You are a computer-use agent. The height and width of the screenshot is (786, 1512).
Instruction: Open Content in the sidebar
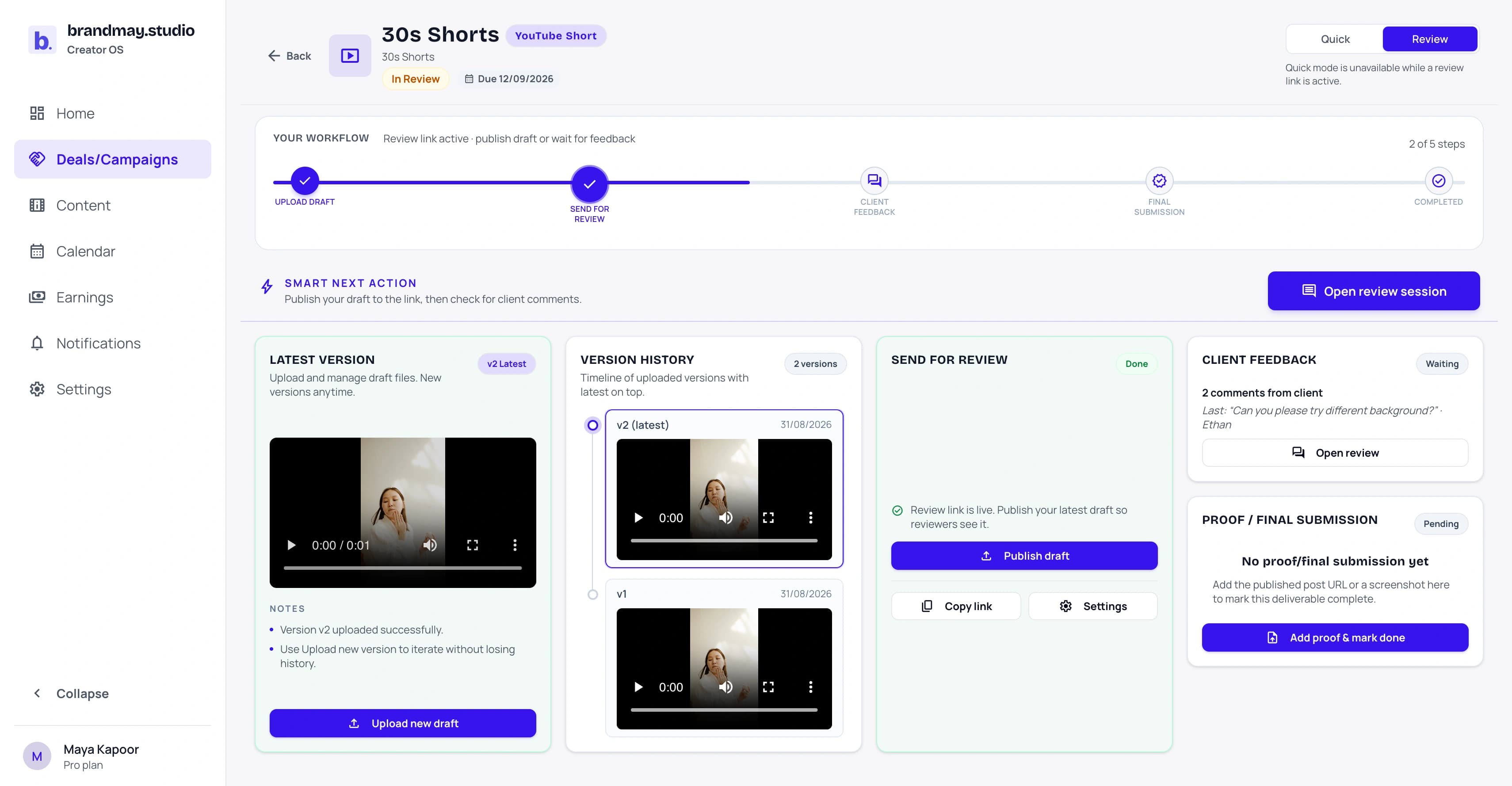coord(113,205)
